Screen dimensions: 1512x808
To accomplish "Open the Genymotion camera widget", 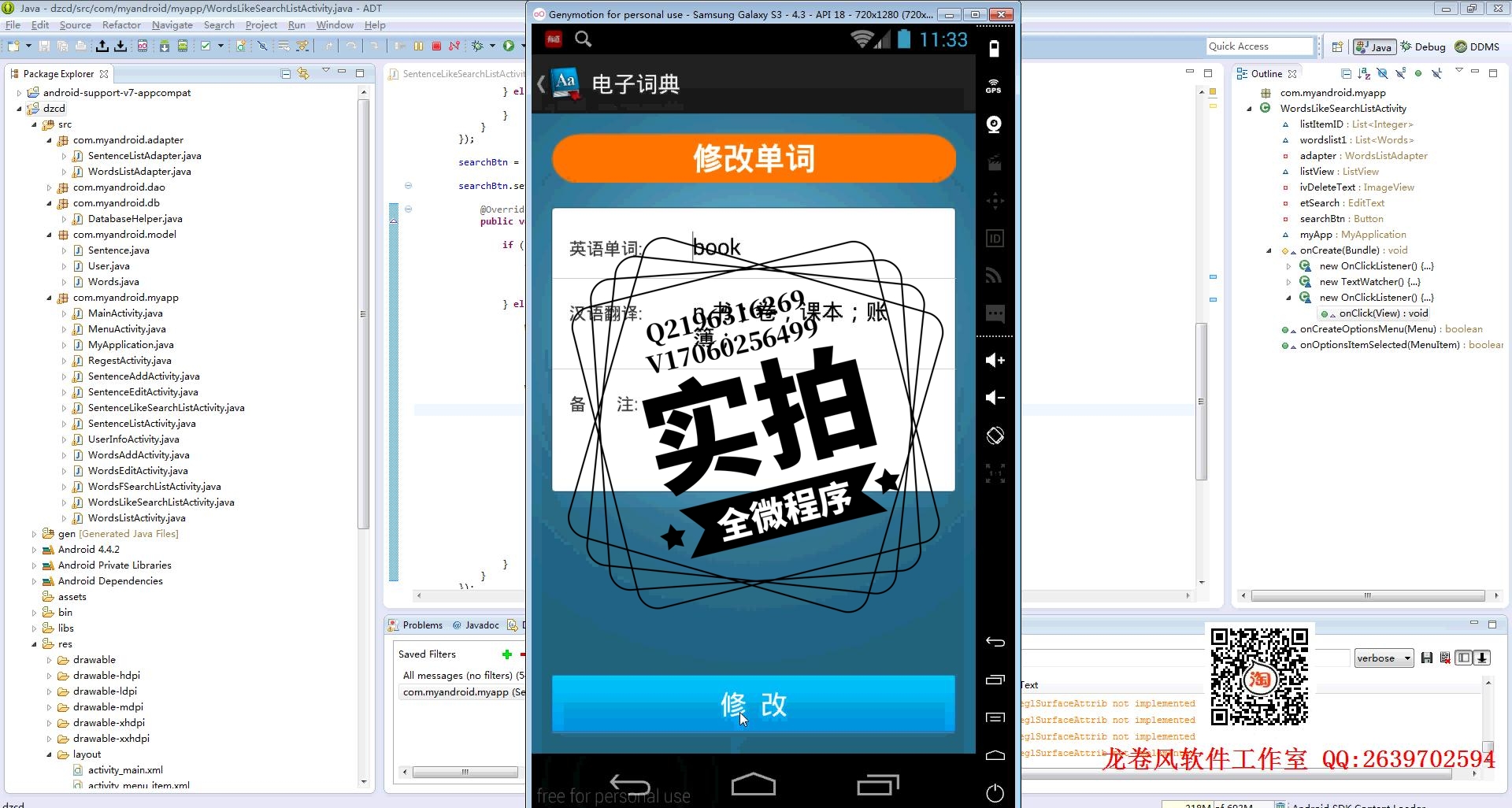I will click(995, 124).
